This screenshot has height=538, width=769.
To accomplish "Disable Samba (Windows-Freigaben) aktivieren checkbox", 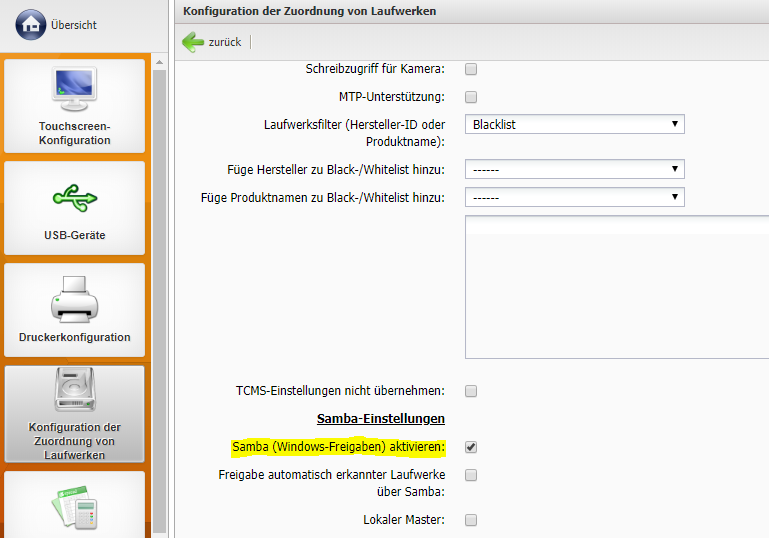I will [471, 447].
